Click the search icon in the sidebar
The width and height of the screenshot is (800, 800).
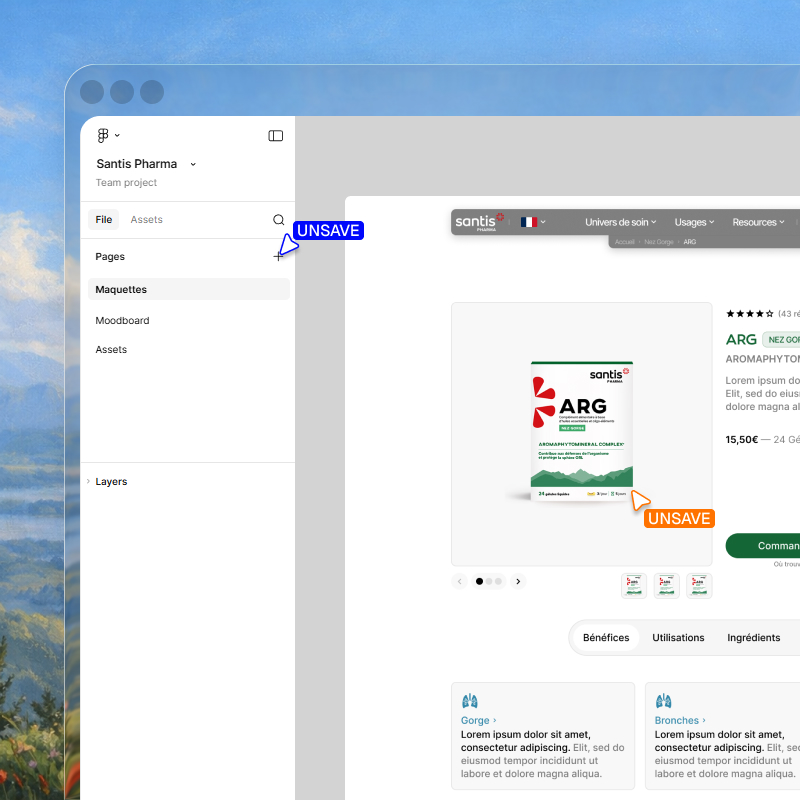[x=278, y=219]
